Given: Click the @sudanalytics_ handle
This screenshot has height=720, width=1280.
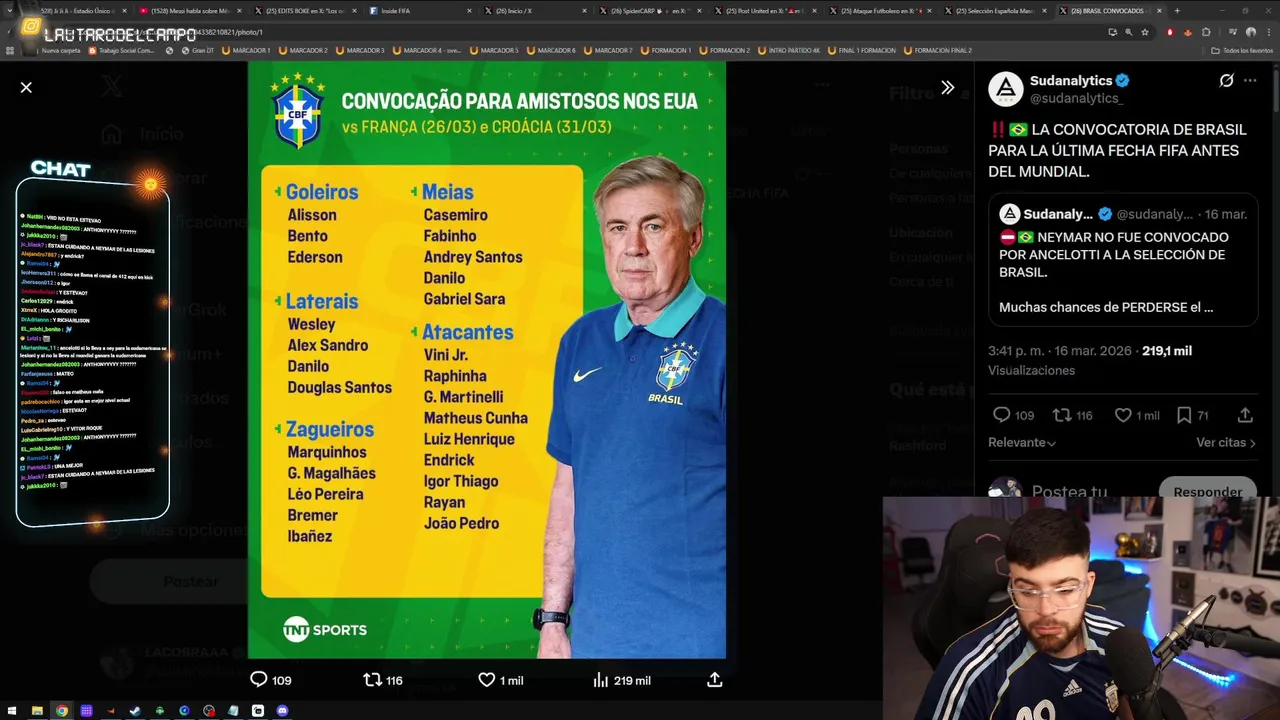Looking at the screenshot, I should (x=1077, y=98).
